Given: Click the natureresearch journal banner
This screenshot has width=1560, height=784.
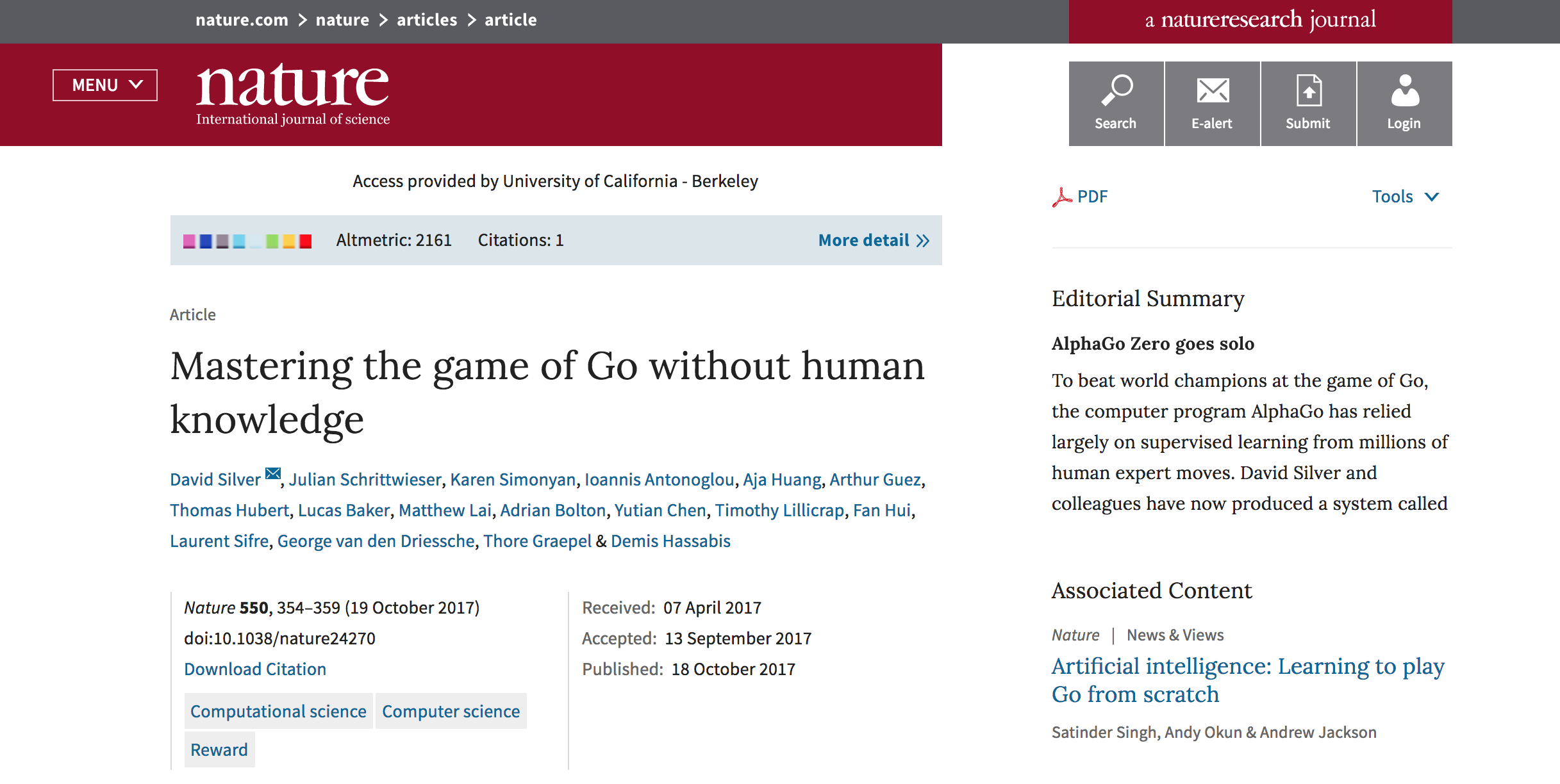Looking at the screenshot, I should pyautogui.click(x=1261, y=21).
